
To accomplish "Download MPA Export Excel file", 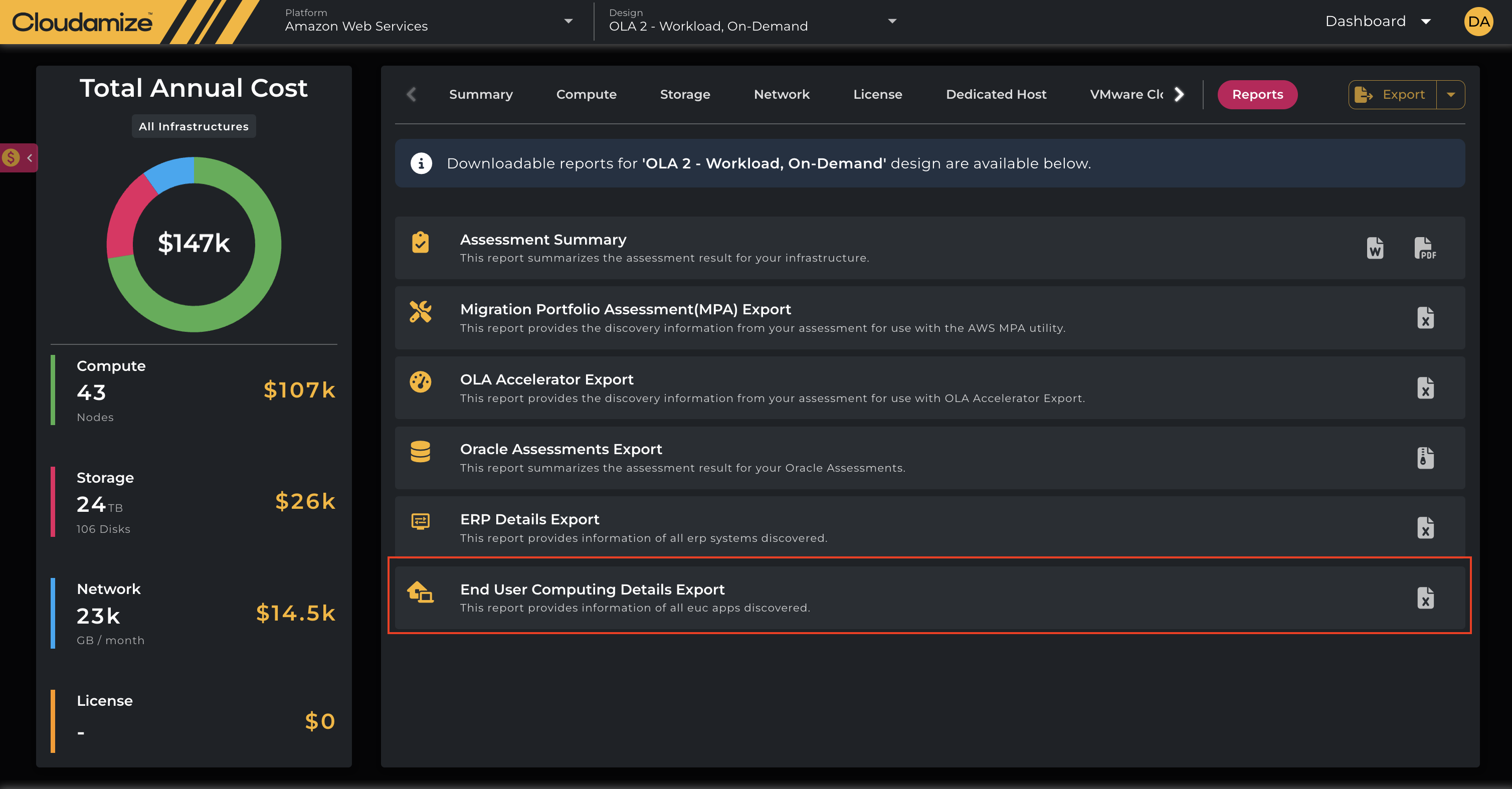I will click(x=1425, y=318).
